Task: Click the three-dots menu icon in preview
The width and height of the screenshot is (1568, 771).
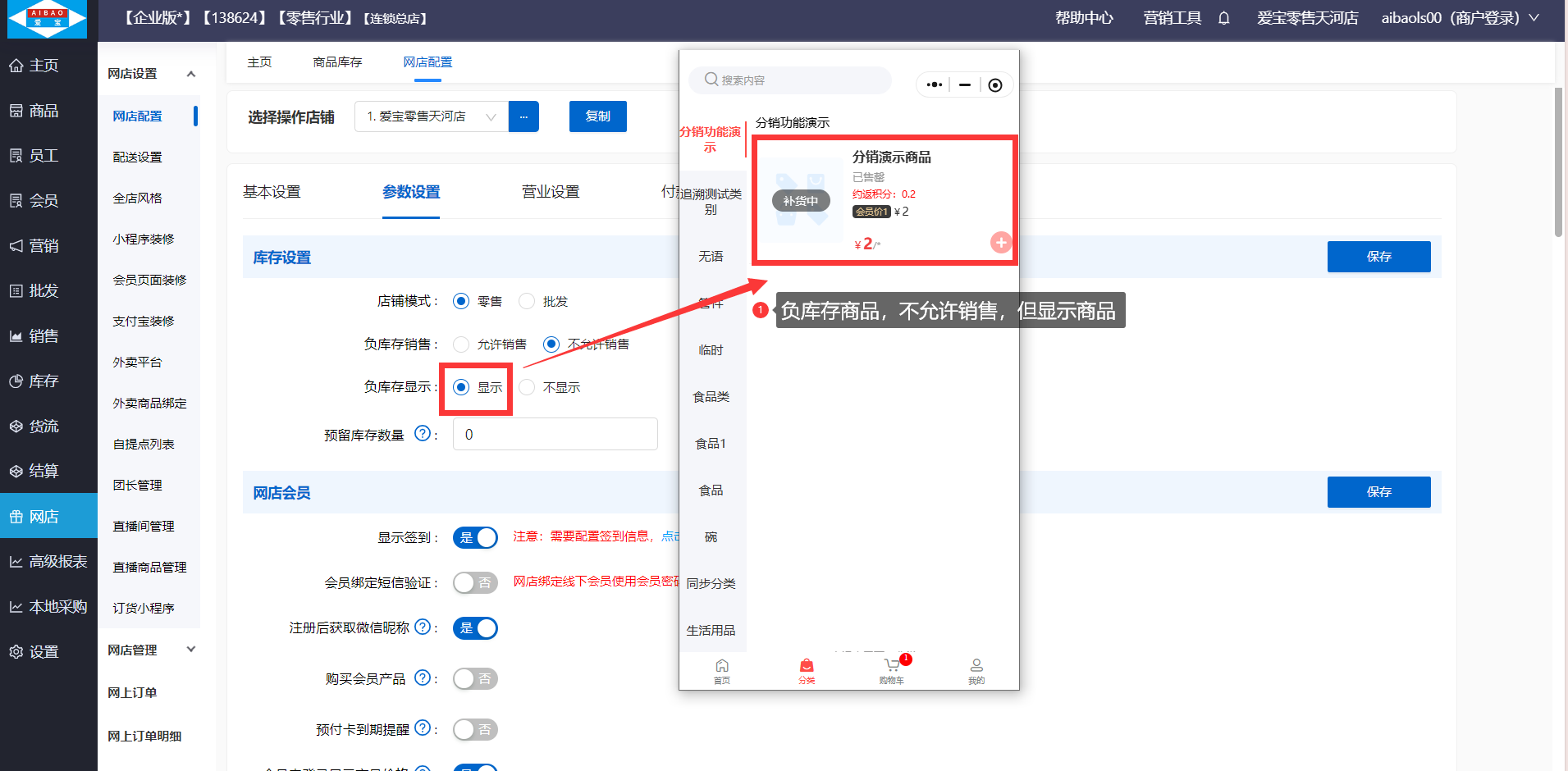Action: (934, 84)
